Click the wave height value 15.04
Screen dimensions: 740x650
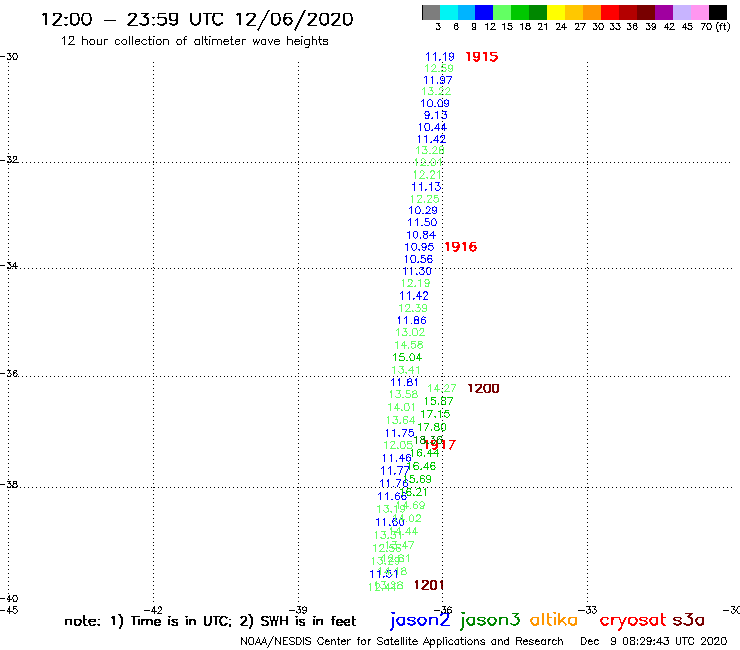pyautogui.click(x=407, y=357)
